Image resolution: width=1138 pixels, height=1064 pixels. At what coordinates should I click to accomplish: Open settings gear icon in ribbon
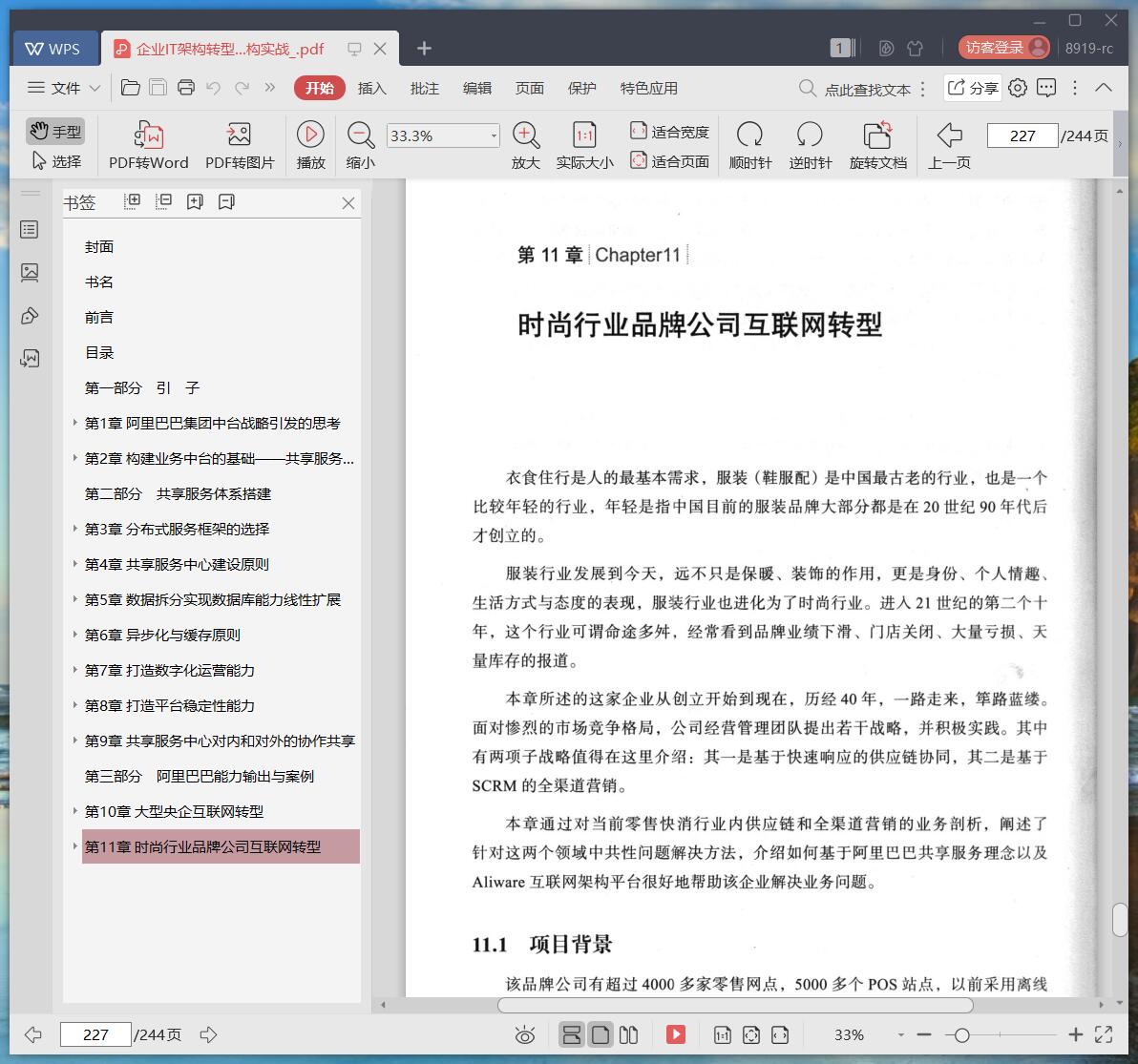(1018, 88)
